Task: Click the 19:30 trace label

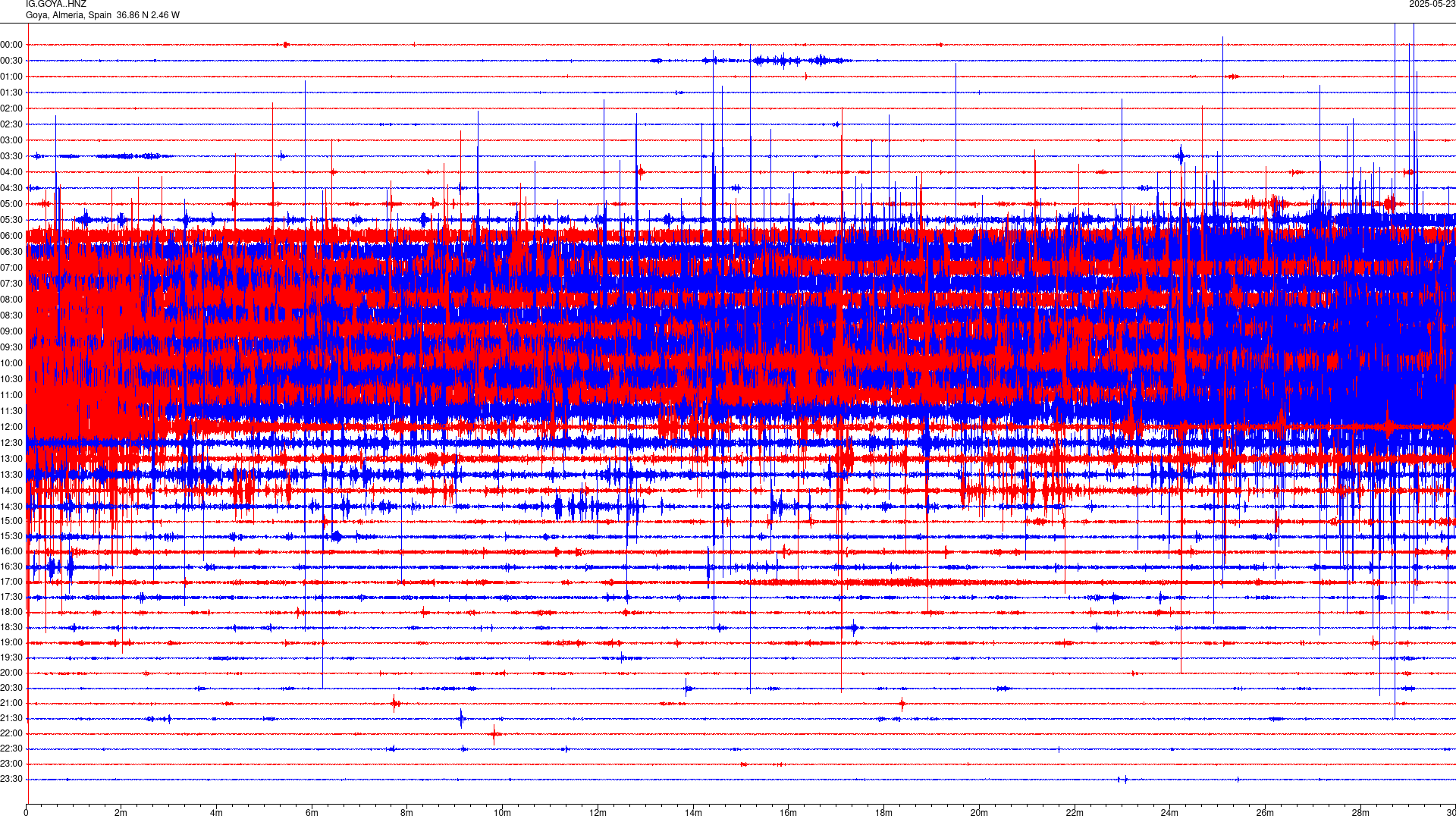Action: [11, 658]
